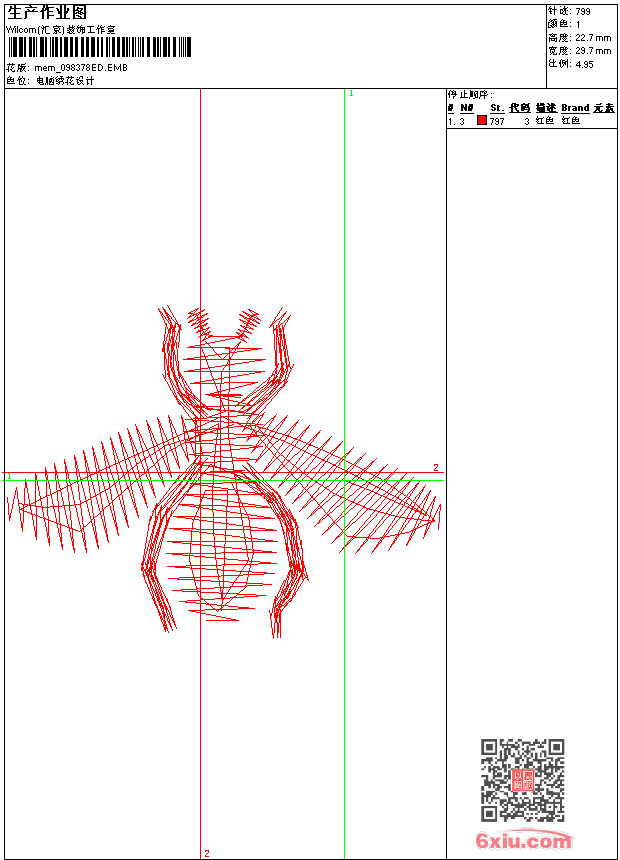Click the 生产作业图 title

[x=47, y=13]
